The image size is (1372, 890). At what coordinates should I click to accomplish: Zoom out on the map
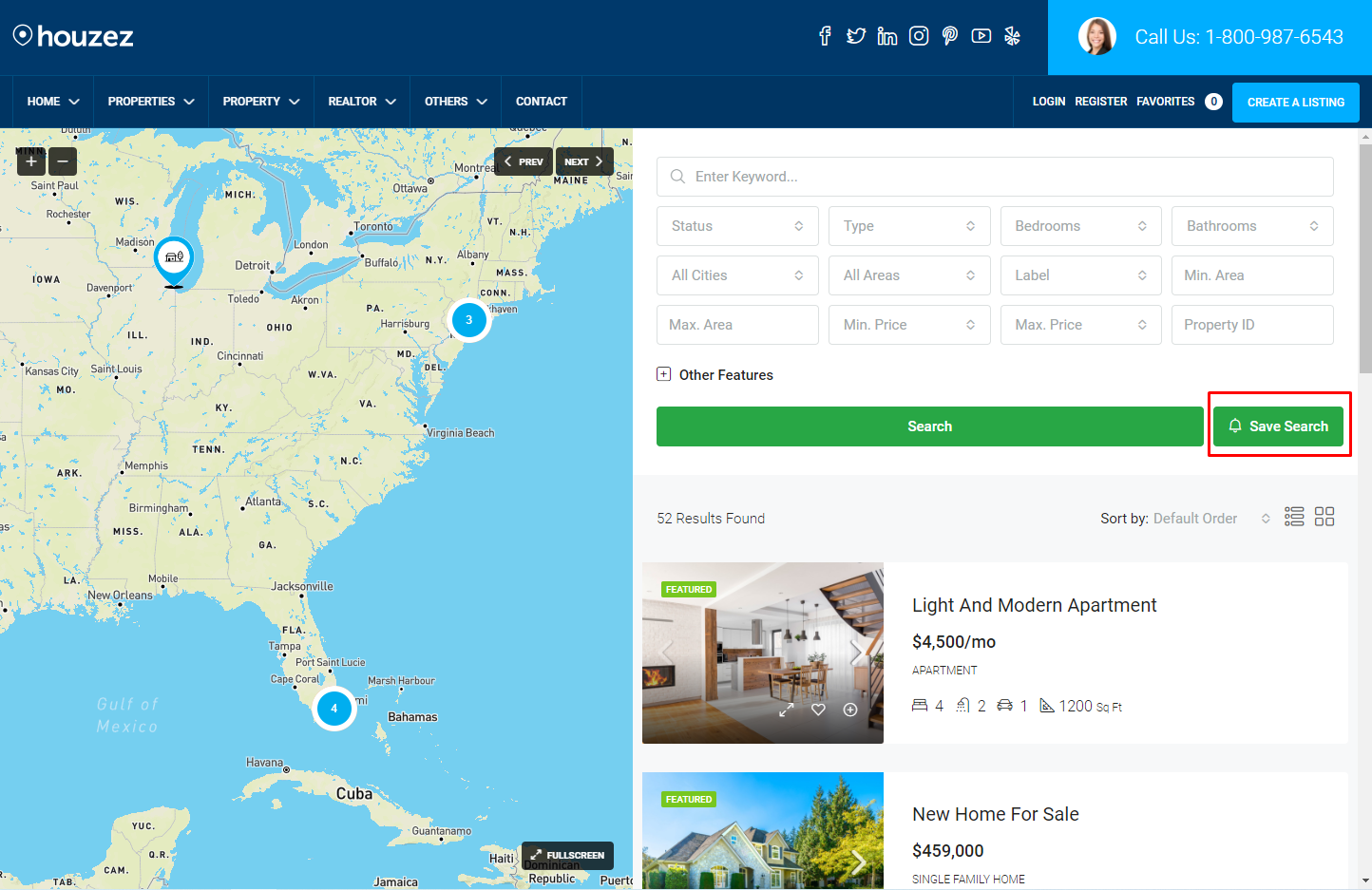click(63, 161)
